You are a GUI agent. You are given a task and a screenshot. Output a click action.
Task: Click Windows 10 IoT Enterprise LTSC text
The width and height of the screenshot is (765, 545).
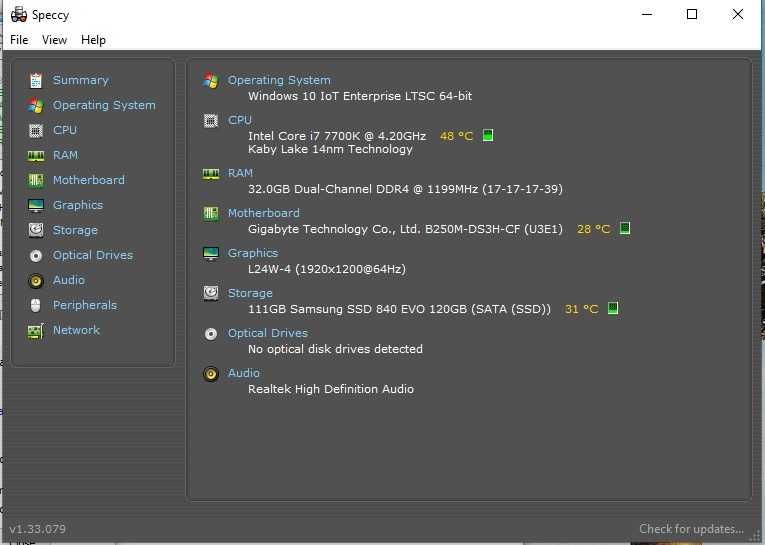360,96
